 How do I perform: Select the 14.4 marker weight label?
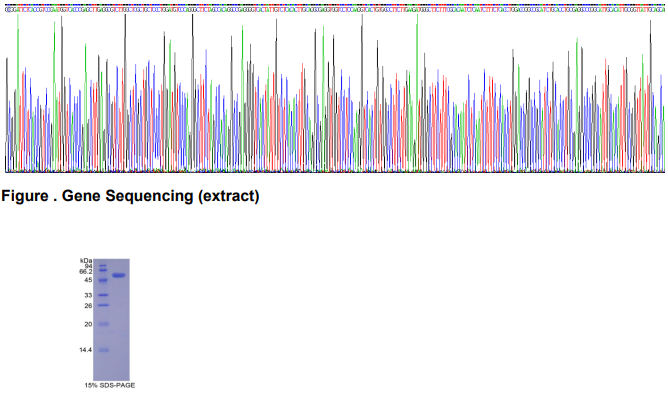[x=86, y=350]
